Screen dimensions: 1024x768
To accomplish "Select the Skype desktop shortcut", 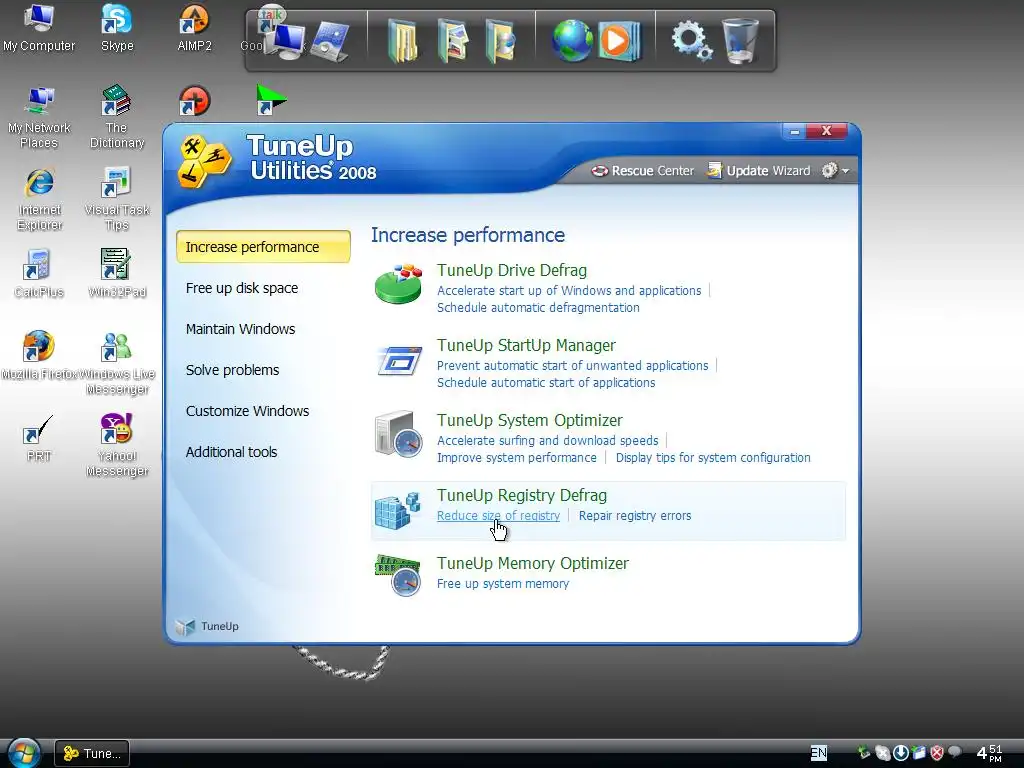I will pos(117,27).
